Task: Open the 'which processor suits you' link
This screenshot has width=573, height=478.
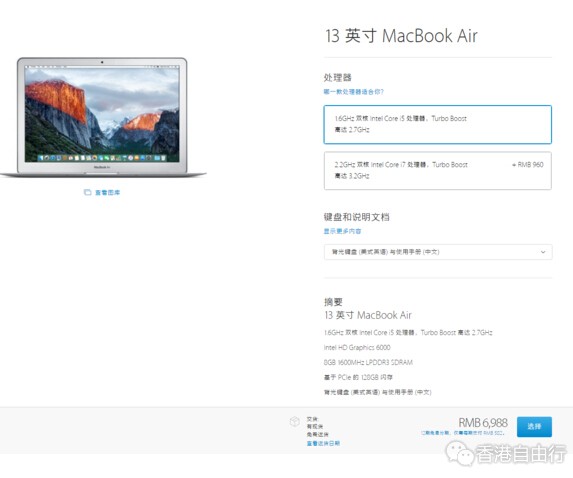Action: pos(353,92)
